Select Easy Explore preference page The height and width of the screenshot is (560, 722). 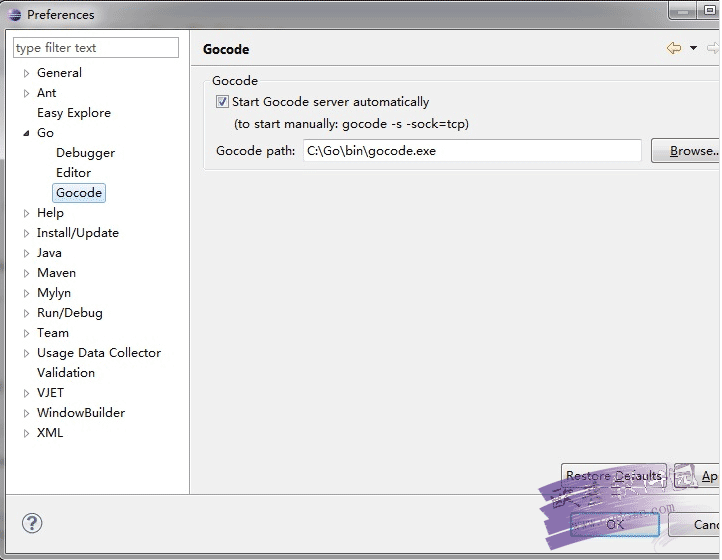pyautogui.click(x=74, y=113)
